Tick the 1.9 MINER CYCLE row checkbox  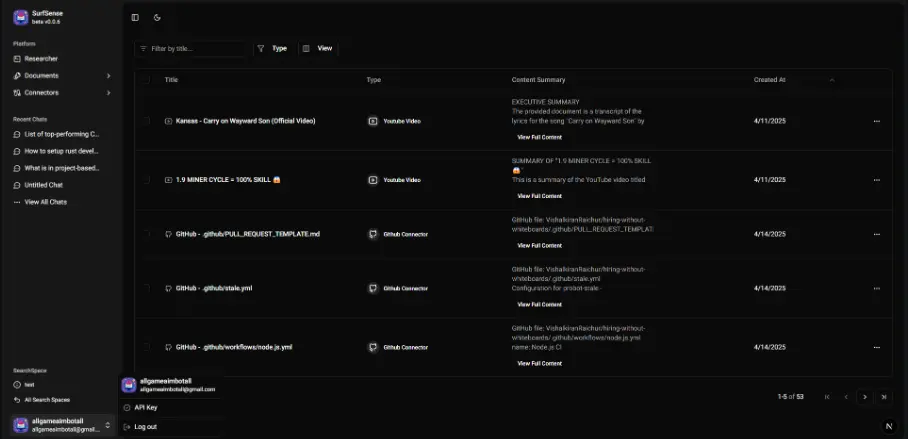click(147, 180)
